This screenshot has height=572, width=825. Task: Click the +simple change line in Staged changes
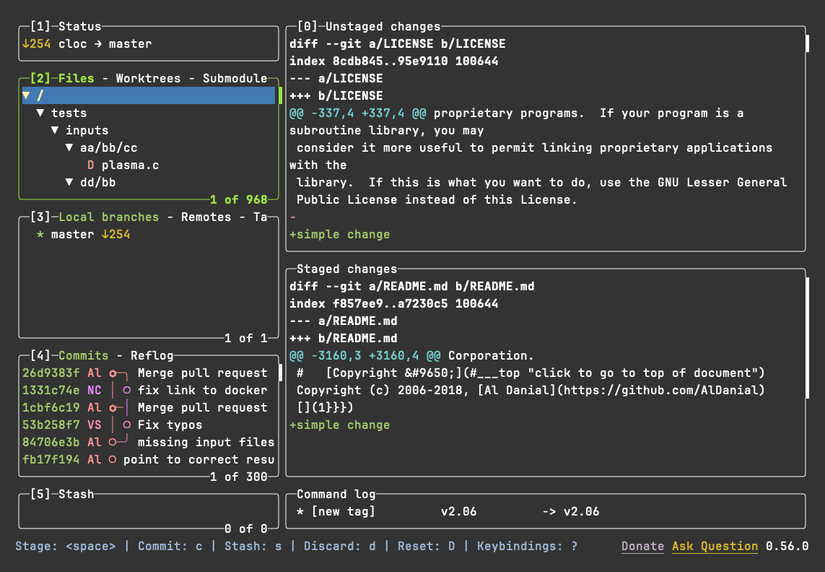[339, 425]
